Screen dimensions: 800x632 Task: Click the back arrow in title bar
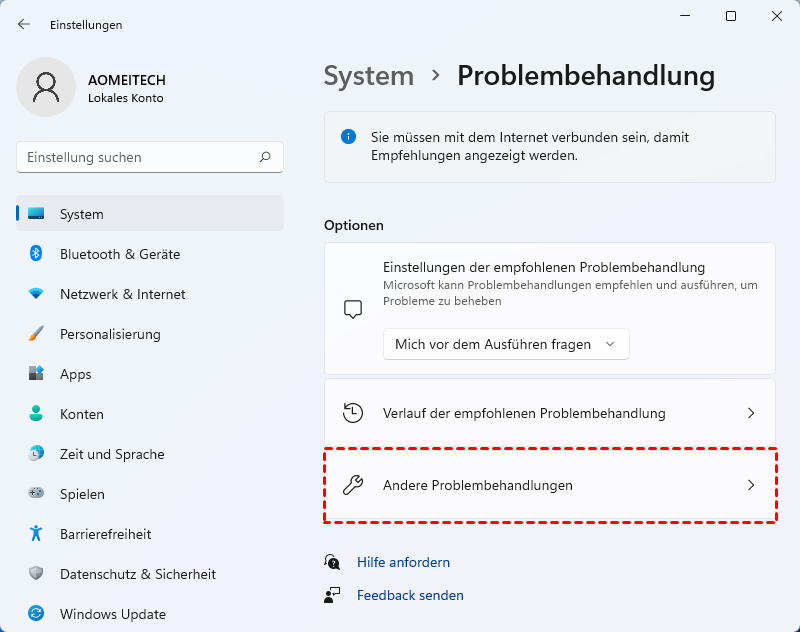[24, 24]
